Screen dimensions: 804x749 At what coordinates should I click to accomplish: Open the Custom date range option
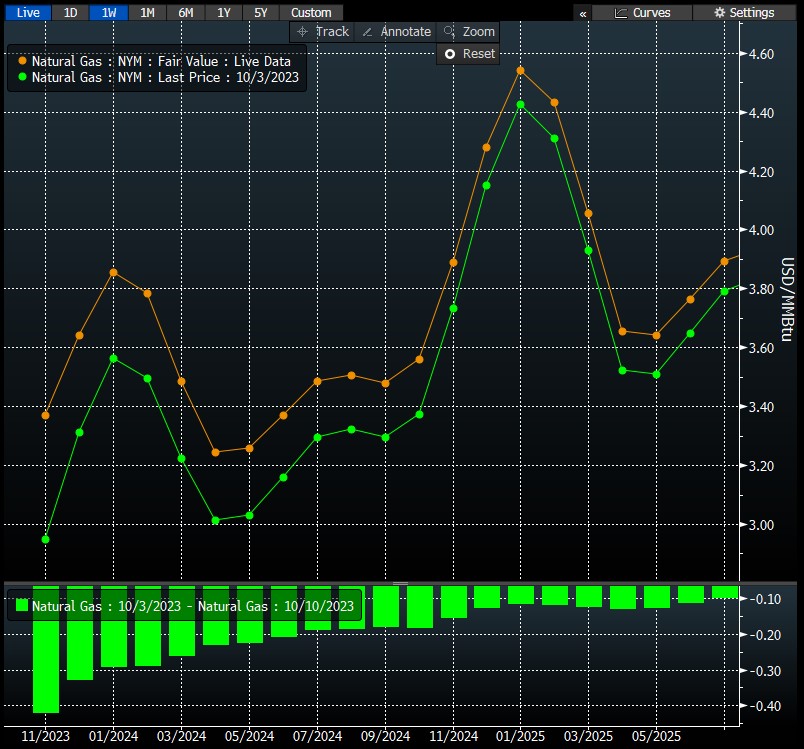311,13
